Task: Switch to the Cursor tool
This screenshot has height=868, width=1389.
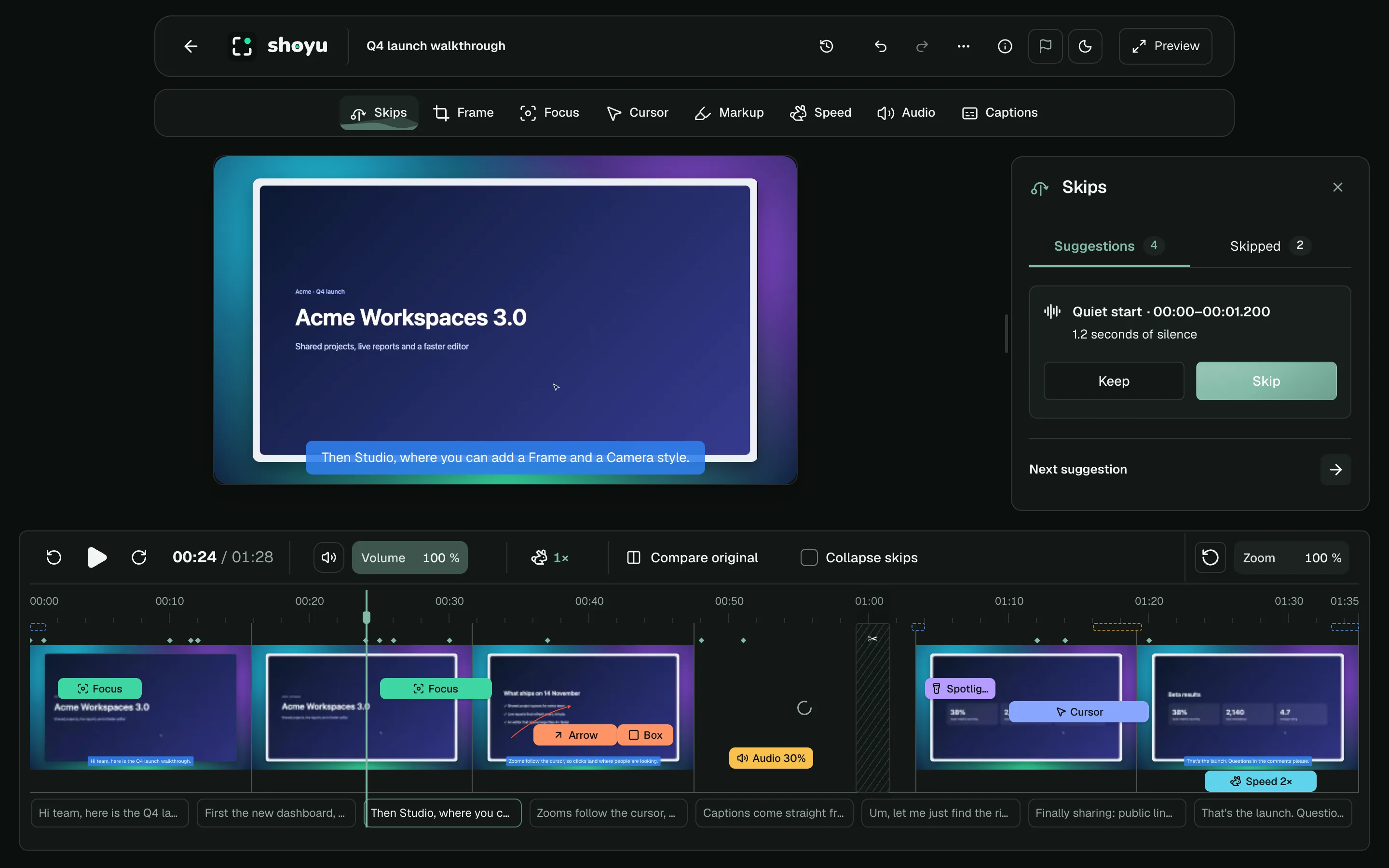Action: pyautogui.click(x=638, y=112)
